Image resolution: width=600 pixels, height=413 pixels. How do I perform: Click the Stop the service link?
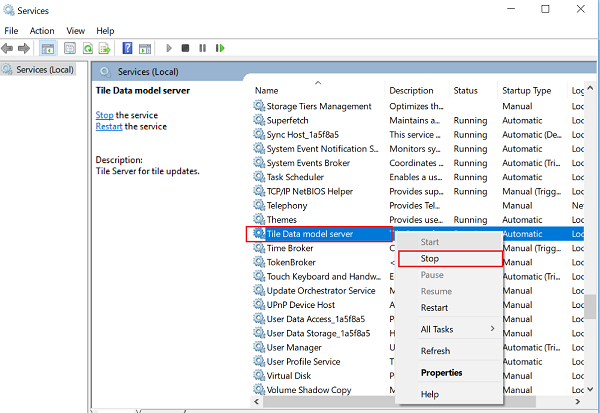pos(104,115)
